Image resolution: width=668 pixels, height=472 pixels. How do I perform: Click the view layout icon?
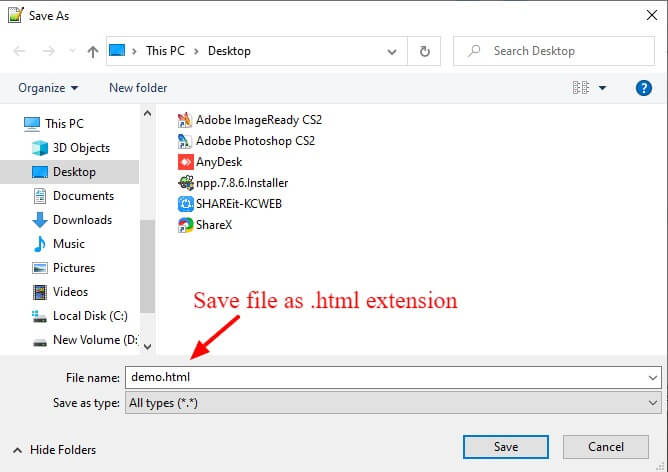coord(581,88)
